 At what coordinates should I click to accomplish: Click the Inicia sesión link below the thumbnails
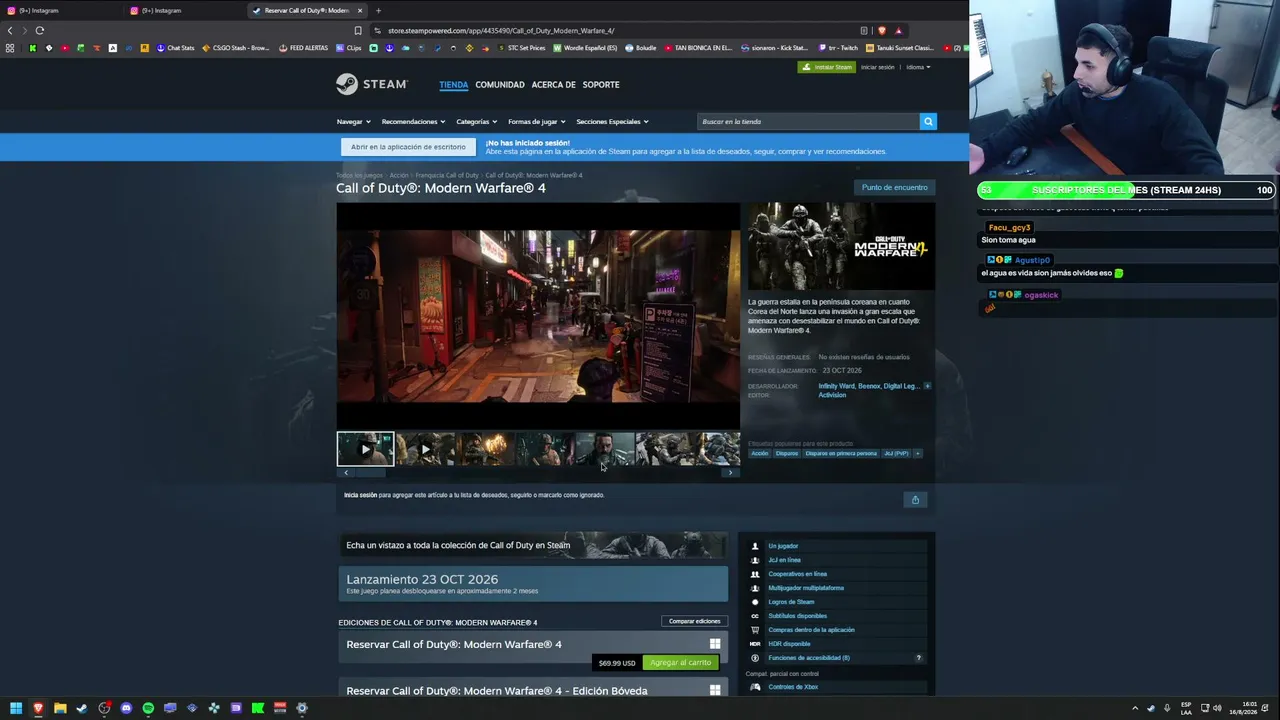pyautogui.click(x=361, y=495)
